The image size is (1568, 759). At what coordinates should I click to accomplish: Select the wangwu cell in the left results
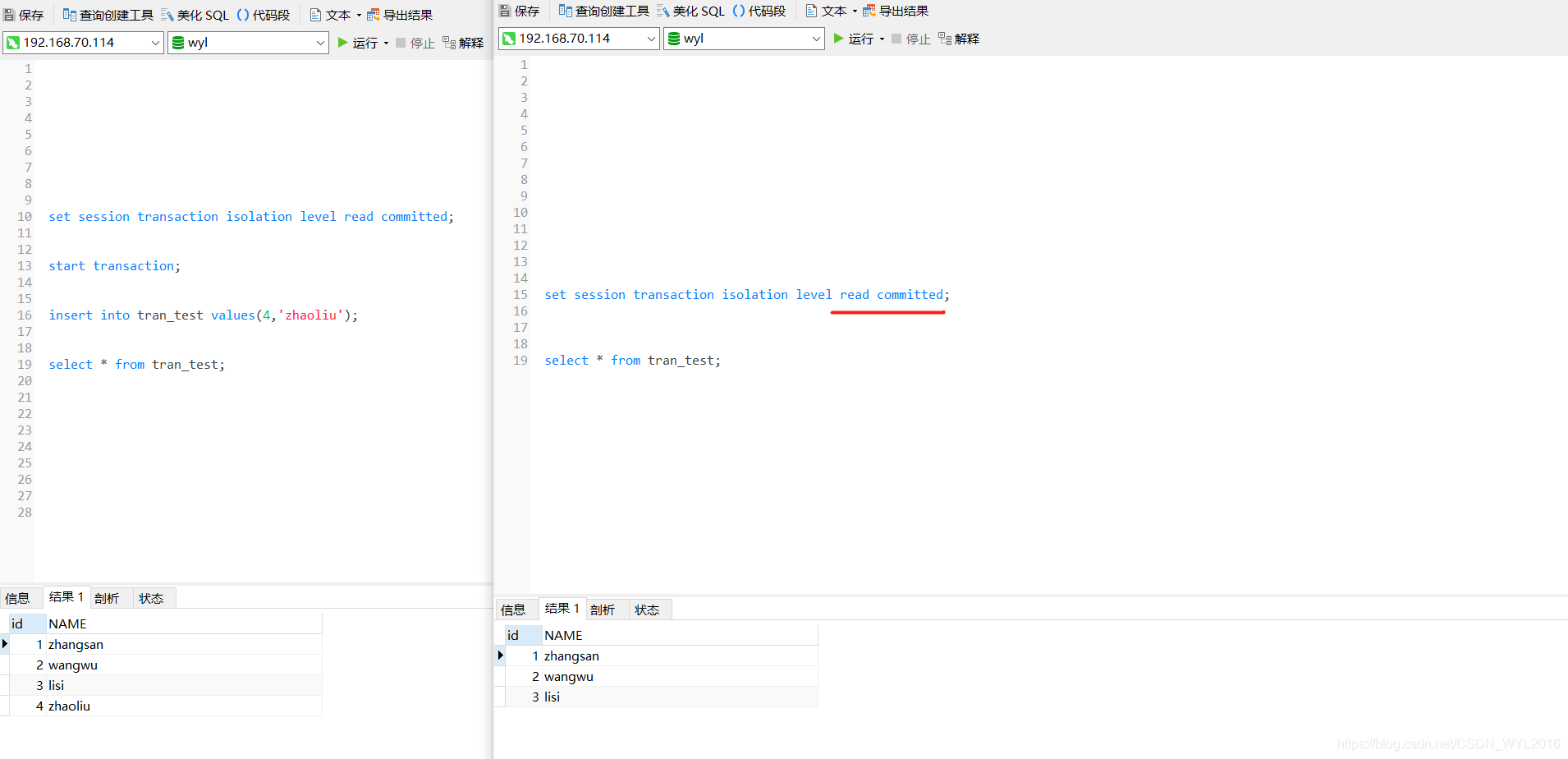[184, 665]
